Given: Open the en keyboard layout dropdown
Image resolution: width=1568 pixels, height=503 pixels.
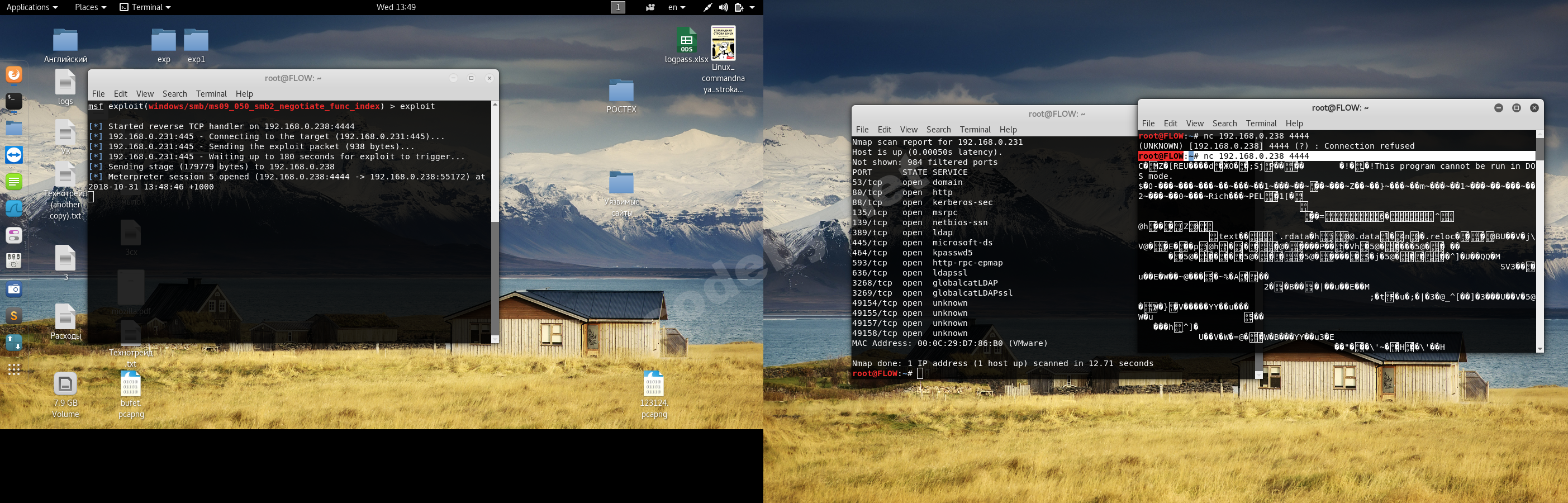Looking at the screenshot, I should click(x=675, y=7).
